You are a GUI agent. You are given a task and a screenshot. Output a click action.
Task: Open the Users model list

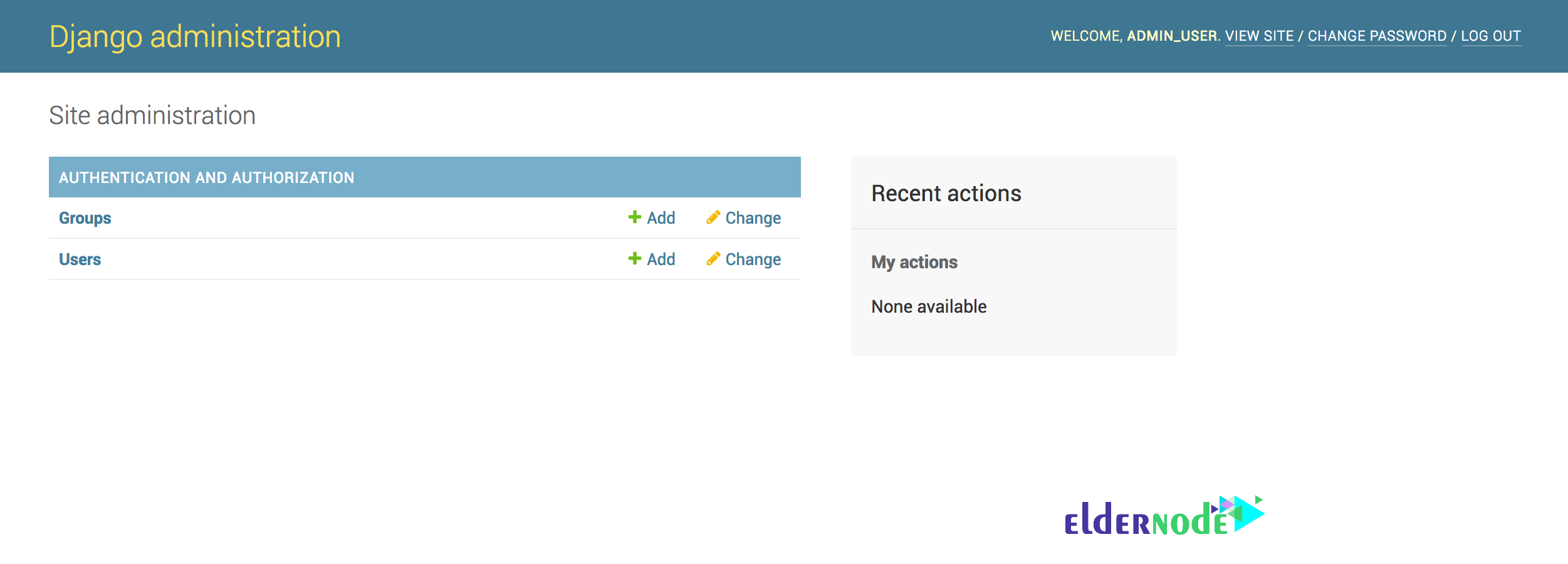coord(80,259)
